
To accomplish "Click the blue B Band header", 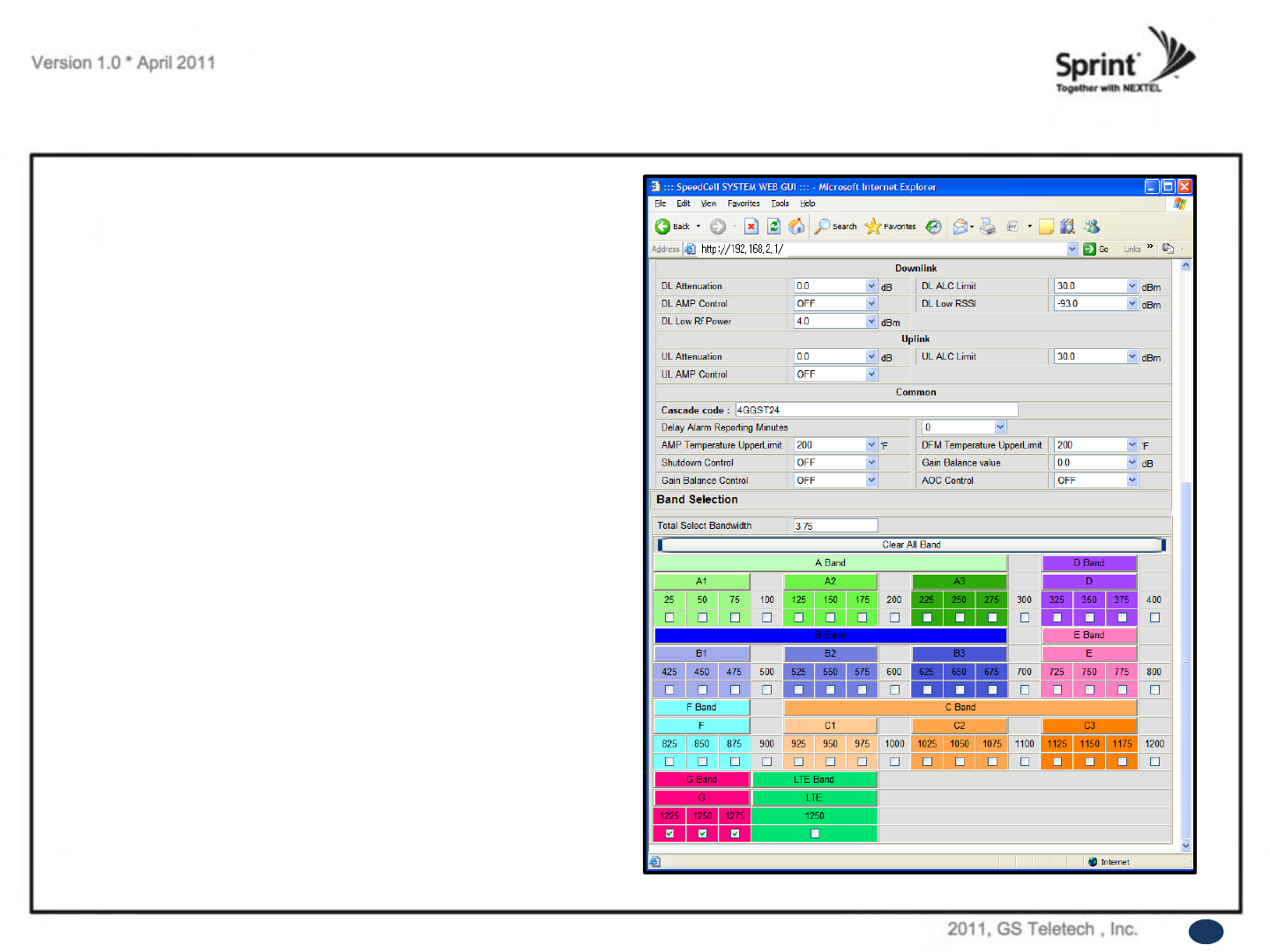I will point(830,636).
